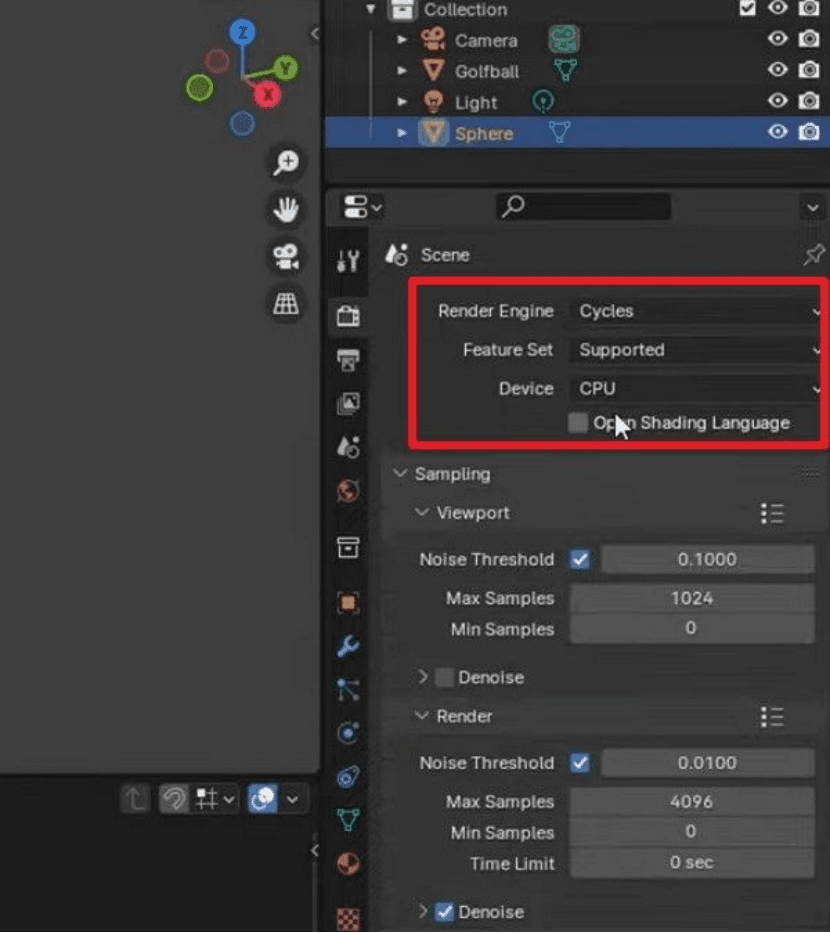Toggle camera view icon in viewport
The width and height of the screenshot is (830, 933).
pyautogui.click(x=286, y=257)
